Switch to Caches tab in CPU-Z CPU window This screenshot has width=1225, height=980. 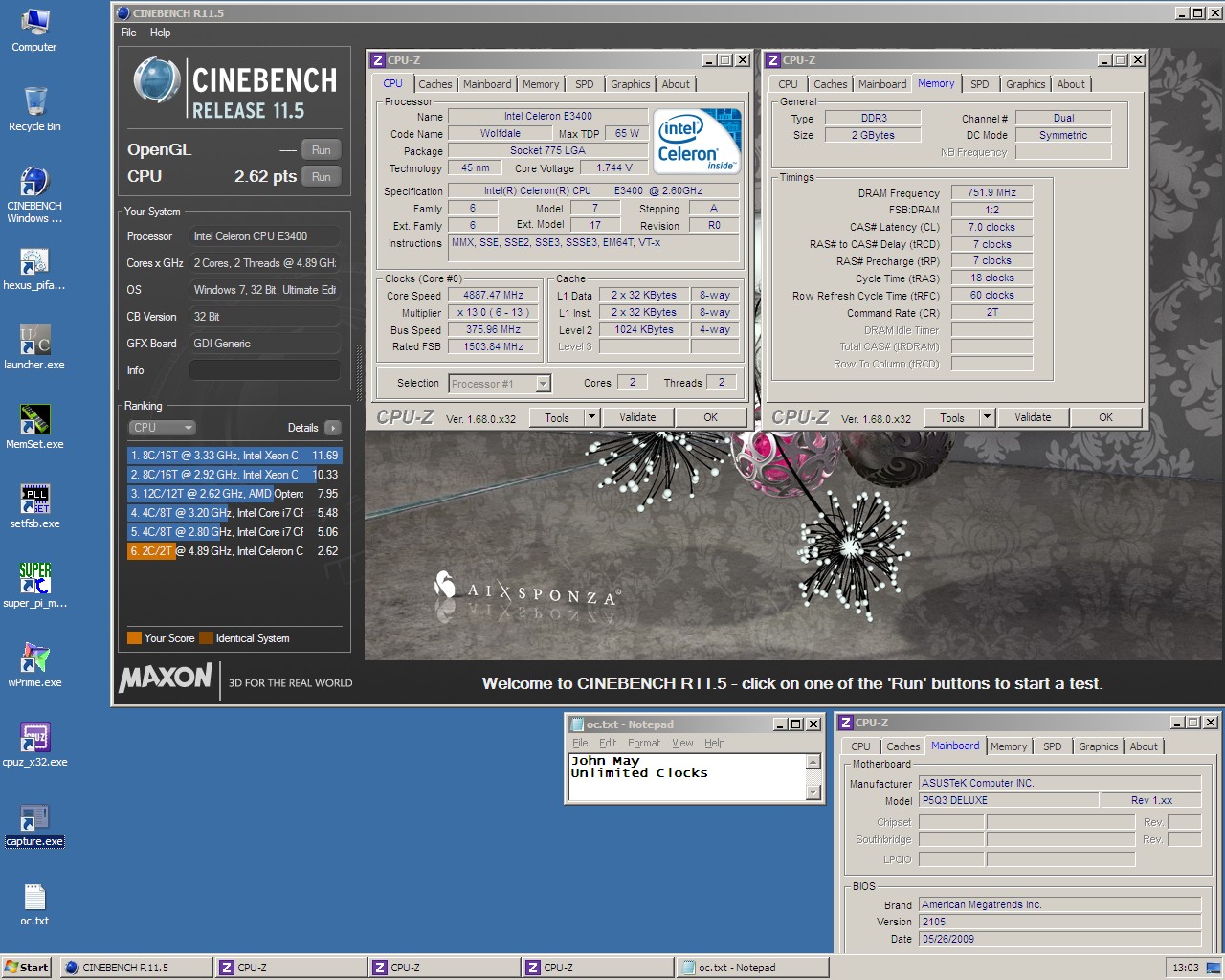point(434,84)
